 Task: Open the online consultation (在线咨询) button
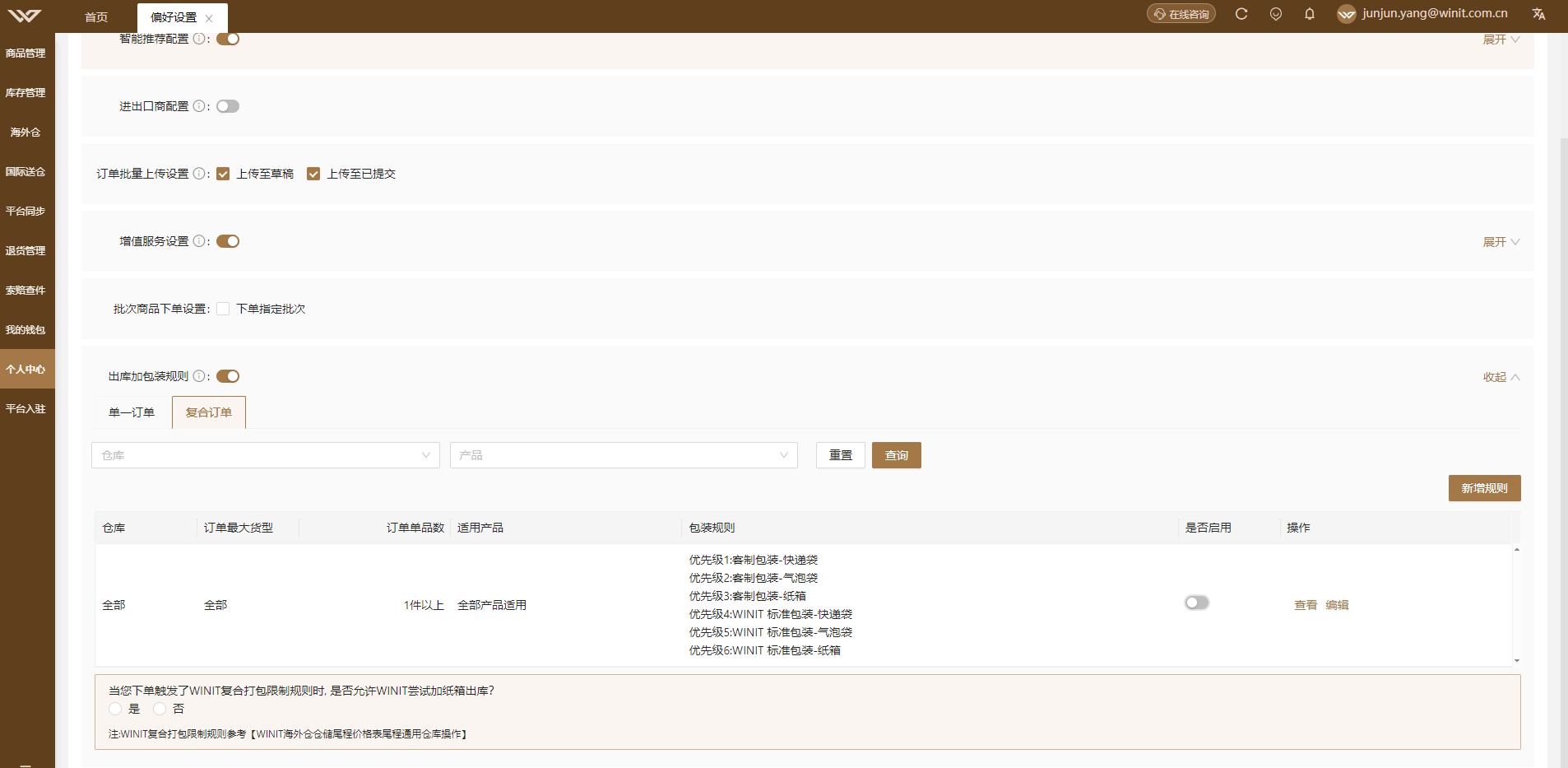click(1181, 14)
